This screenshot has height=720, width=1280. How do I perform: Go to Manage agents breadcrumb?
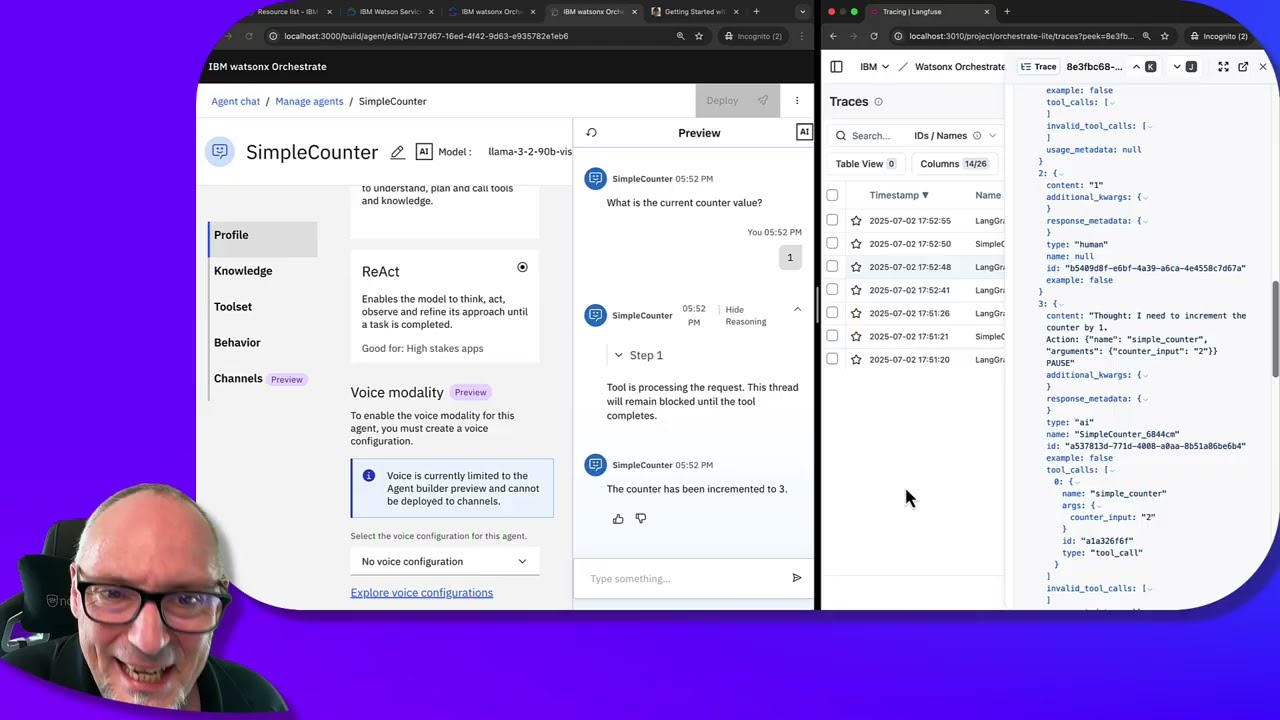pyautogui.click(x=309, y=101)
